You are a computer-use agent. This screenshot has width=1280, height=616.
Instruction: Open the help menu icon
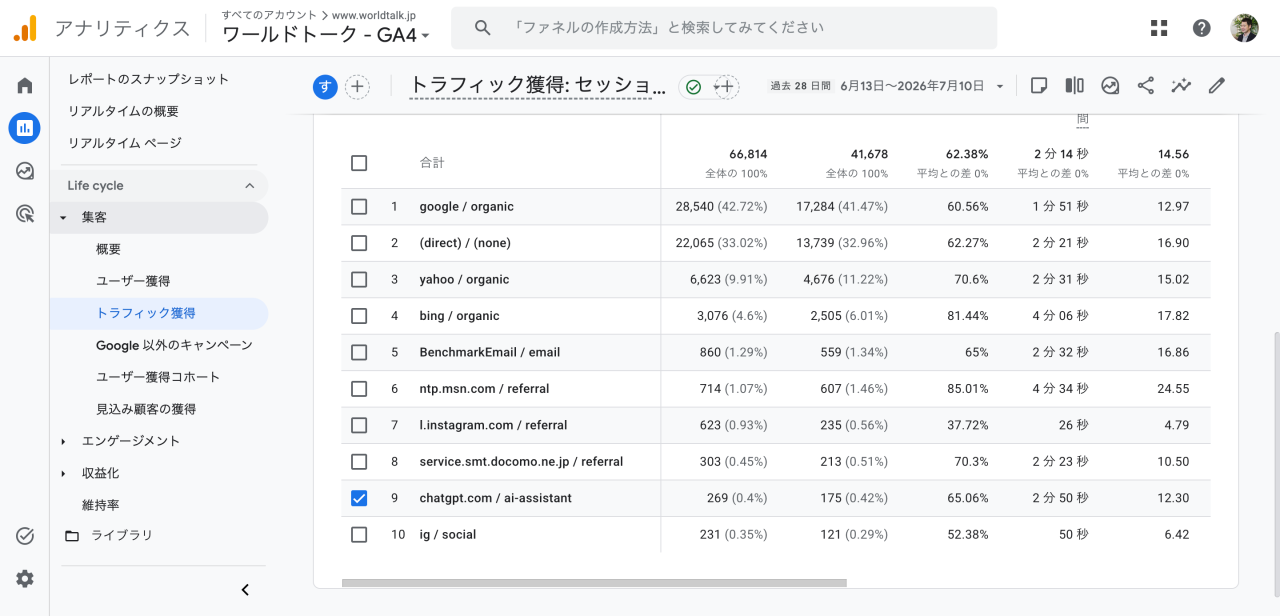click(x=1202, y=28)
